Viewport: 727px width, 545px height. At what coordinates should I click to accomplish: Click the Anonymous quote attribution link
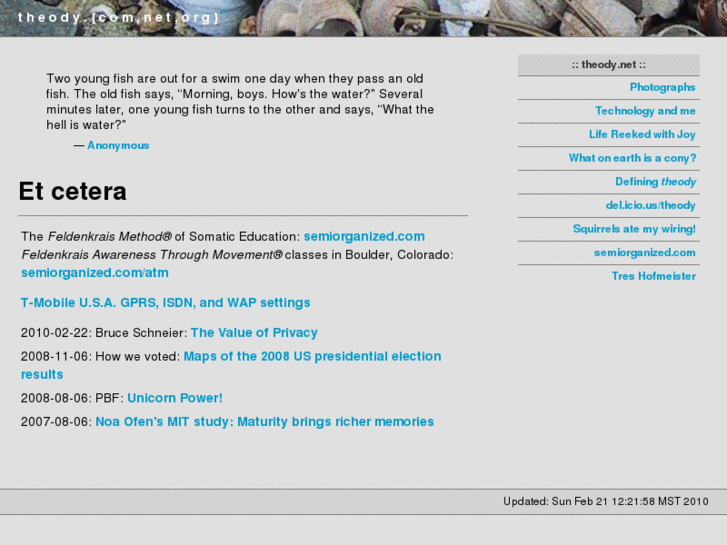pos(118,145)
